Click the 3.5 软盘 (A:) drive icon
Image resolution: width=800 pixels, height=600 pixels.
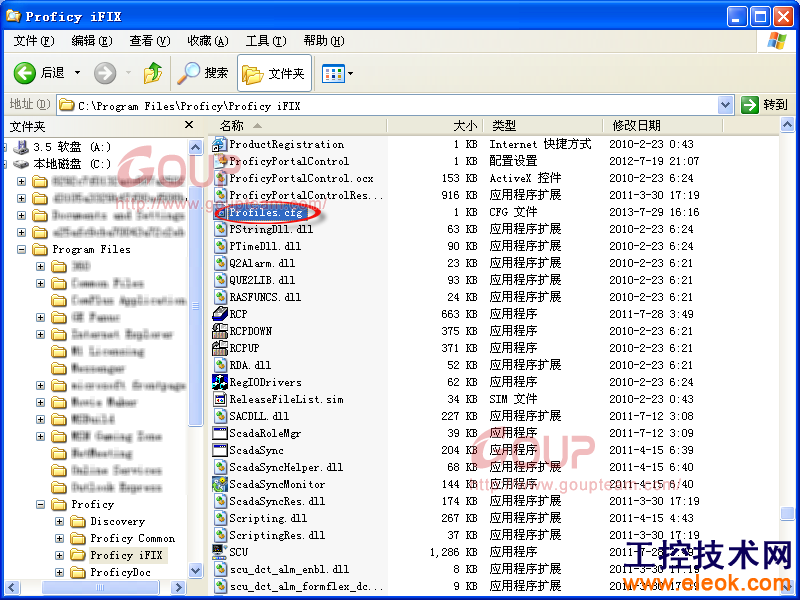21,147
